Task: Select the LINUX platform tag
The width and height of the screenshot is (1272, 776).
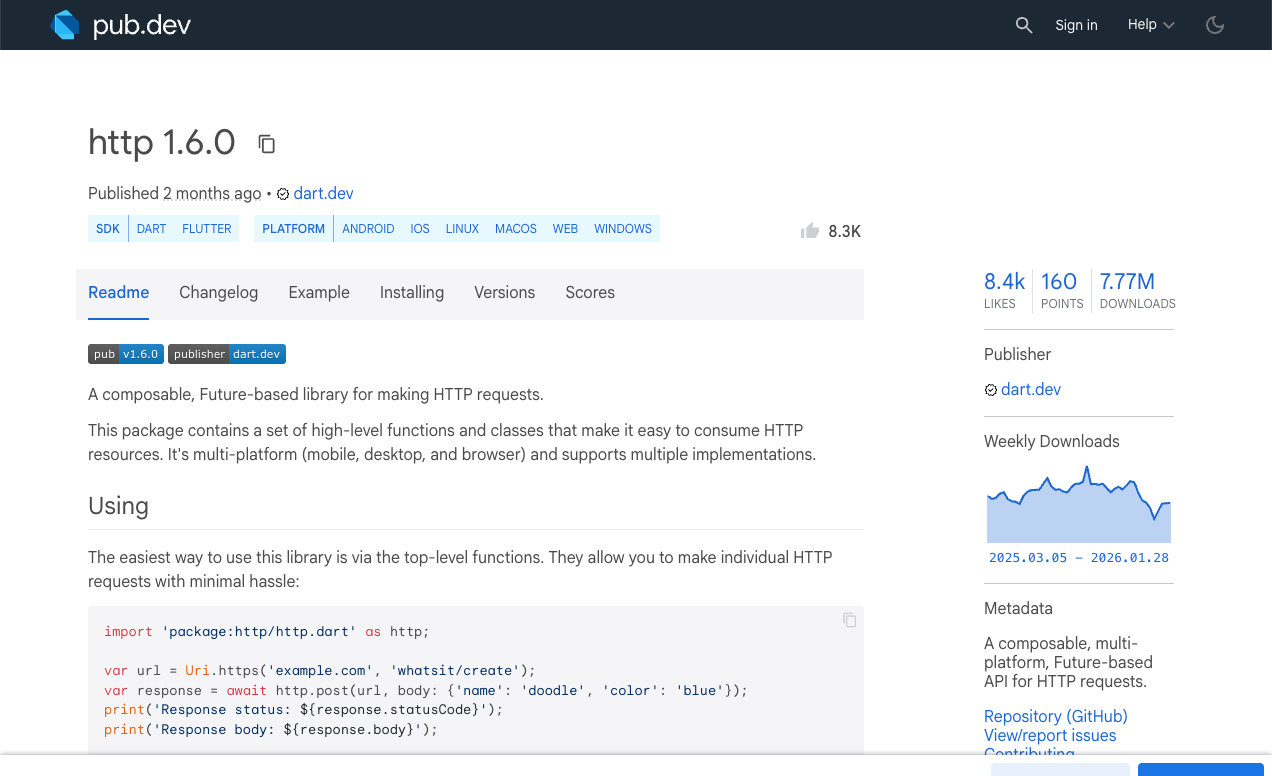Action: 462,229
